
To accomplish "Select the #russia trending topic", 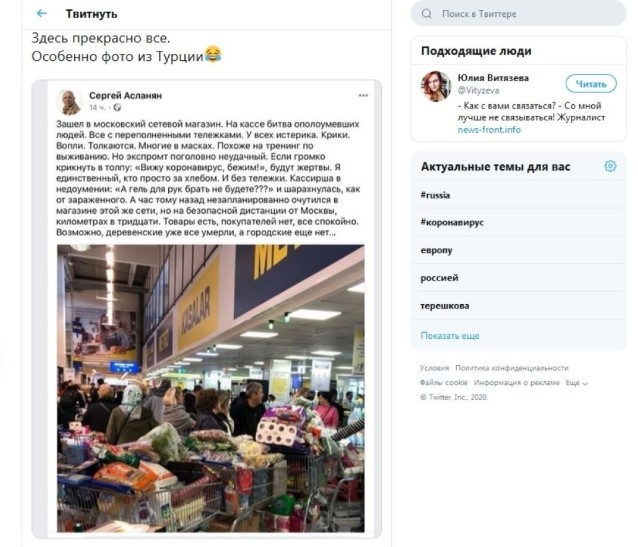I will tap(518, 195).
